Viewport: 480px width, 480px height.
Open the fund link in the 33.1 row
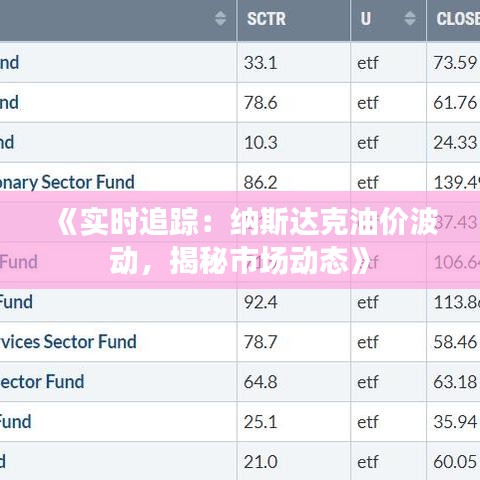(9, 63)
